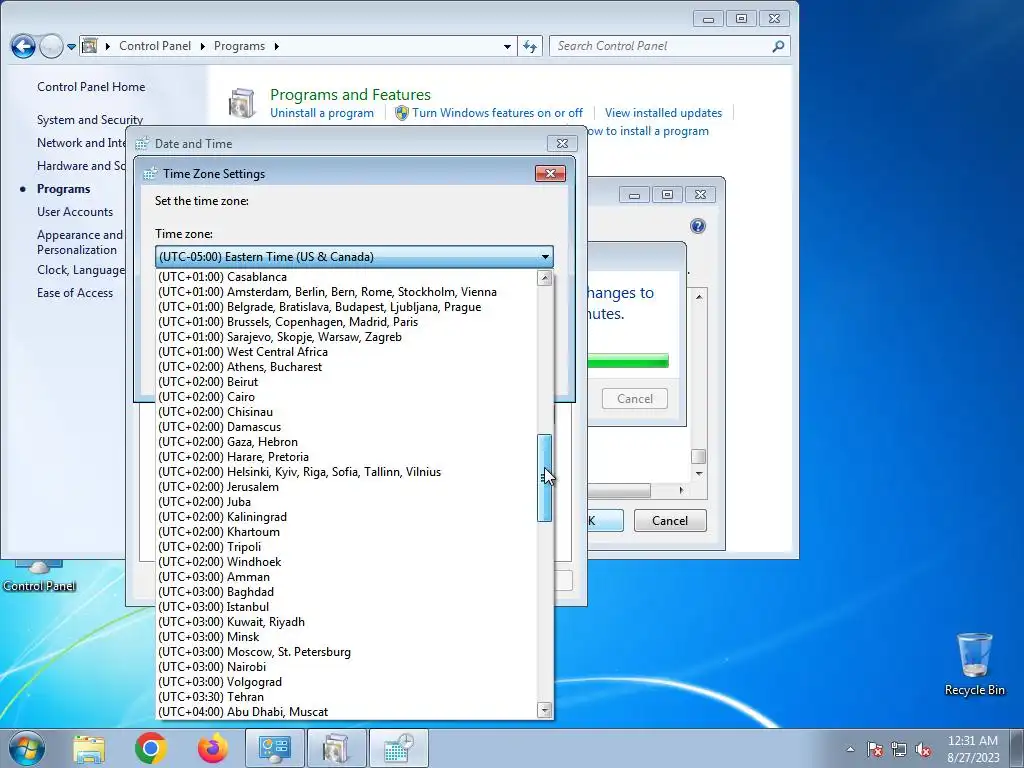1024x768 pixels.
Task: Click time zone list scroll up arrow
Action: 544,278
